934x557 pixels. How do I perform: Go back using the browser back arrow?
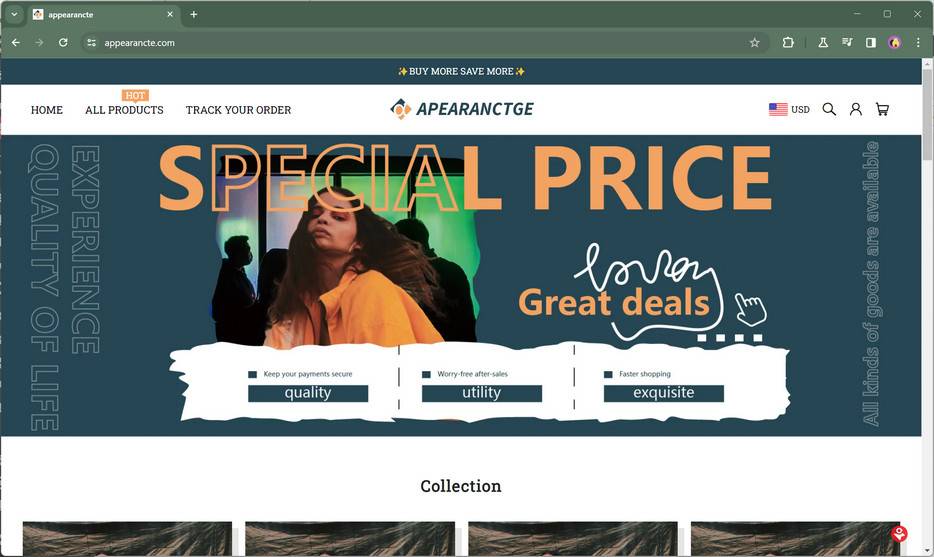tap(16, 43)
